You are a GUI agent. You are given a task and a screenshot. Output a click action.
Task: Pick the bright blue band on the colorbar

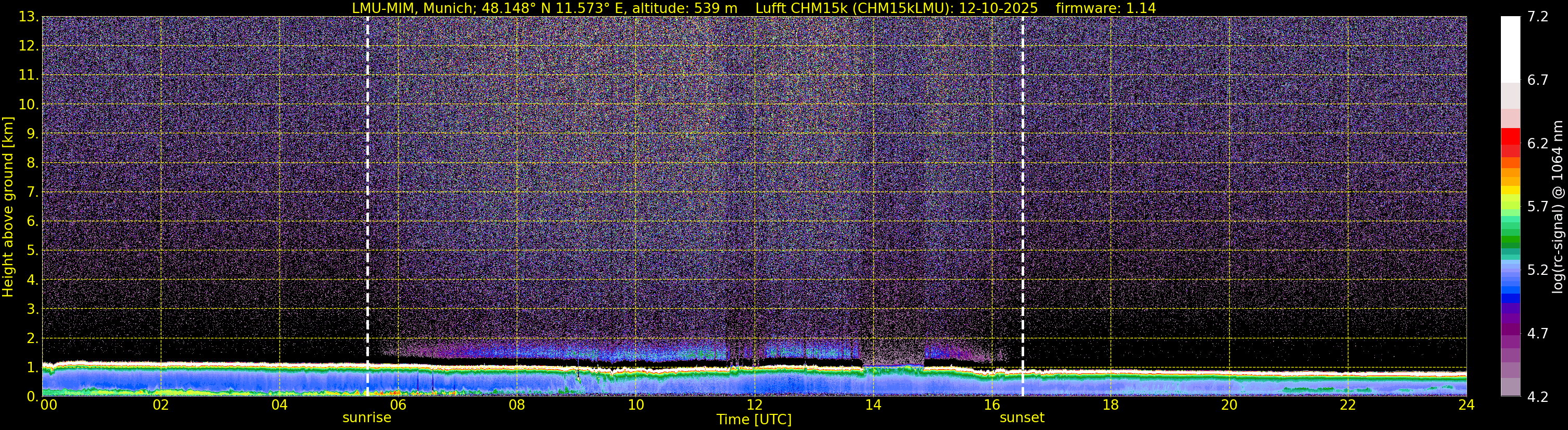(1510, 289)
